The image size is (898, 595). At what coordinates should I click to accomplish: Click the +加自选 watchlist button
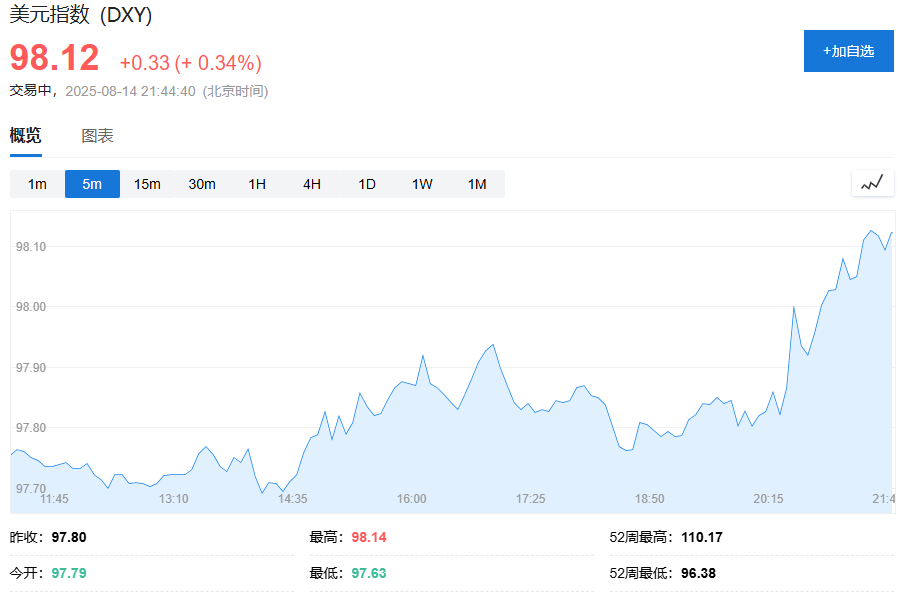(x=848, y=51)
